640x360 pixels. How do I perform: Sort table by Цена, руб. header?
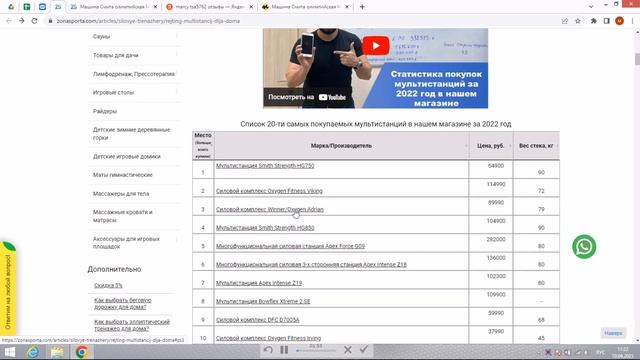[491, 146]
